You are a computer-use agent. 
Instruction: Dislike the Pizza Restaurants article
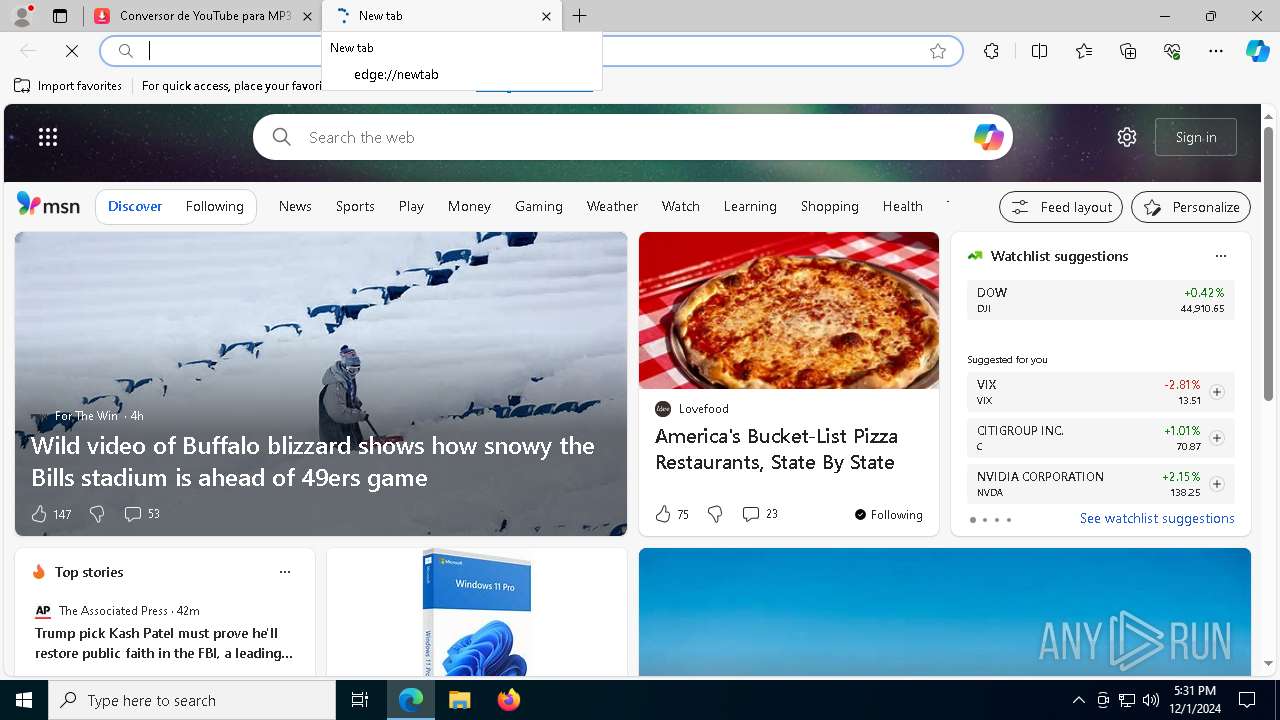click(715, 514)
